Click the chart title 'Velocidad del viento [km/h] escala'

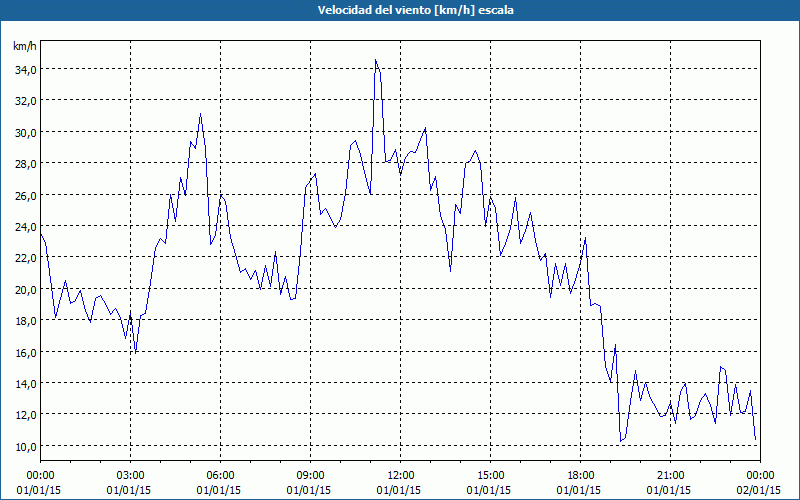click(415, 10)
